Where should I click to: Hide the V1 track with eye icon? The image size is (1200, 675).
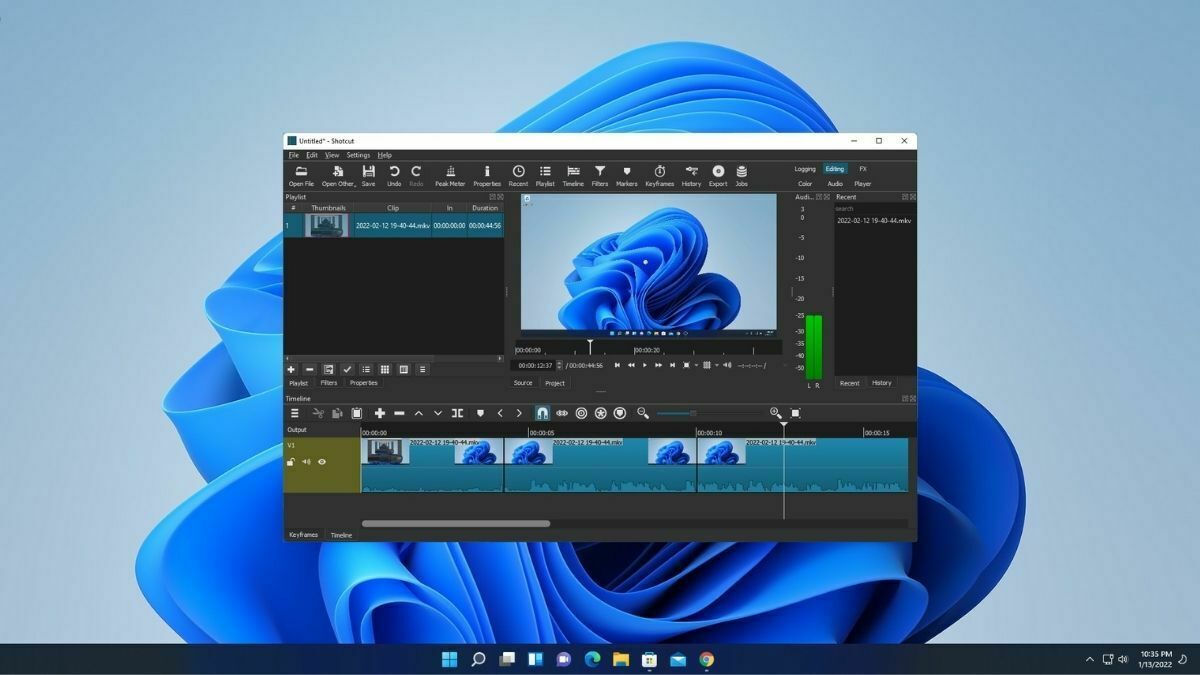322,462
